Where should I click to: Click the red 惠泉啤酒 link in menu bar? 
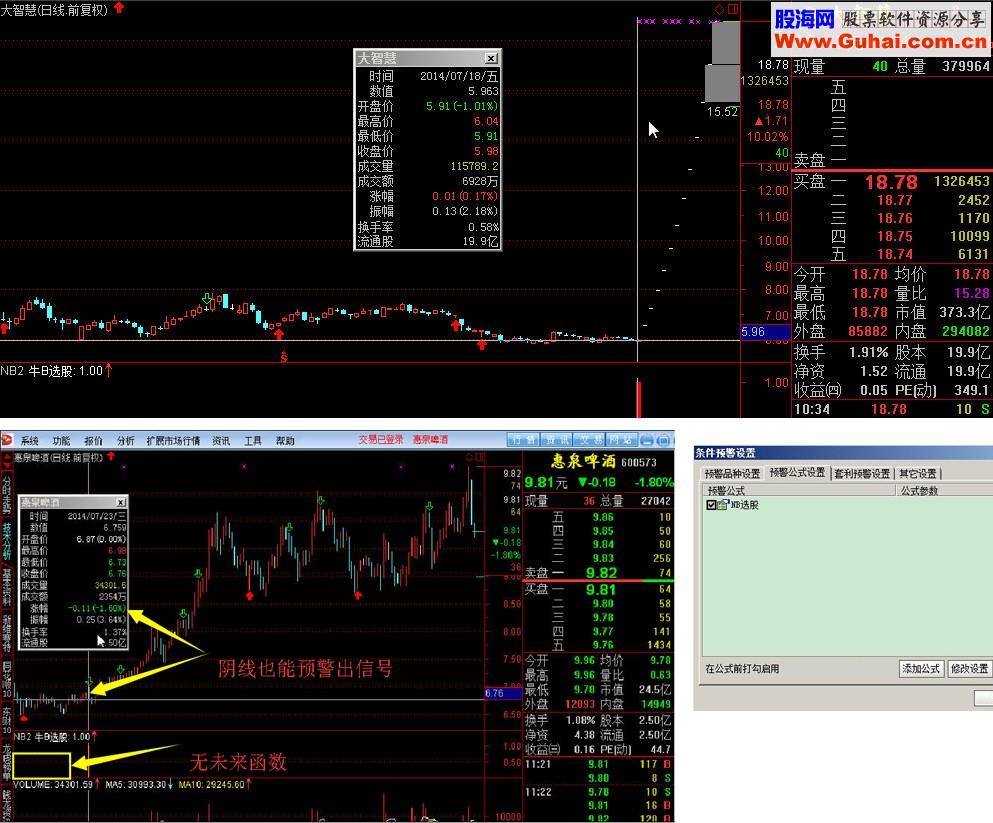pos(431,439)
